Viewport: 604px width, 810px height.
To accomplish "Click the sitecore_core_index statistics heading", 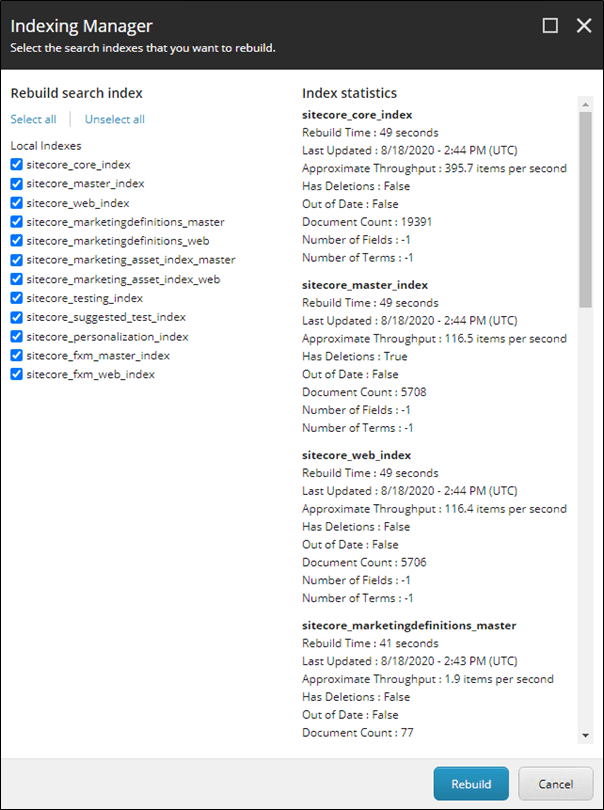I will 357,115.
